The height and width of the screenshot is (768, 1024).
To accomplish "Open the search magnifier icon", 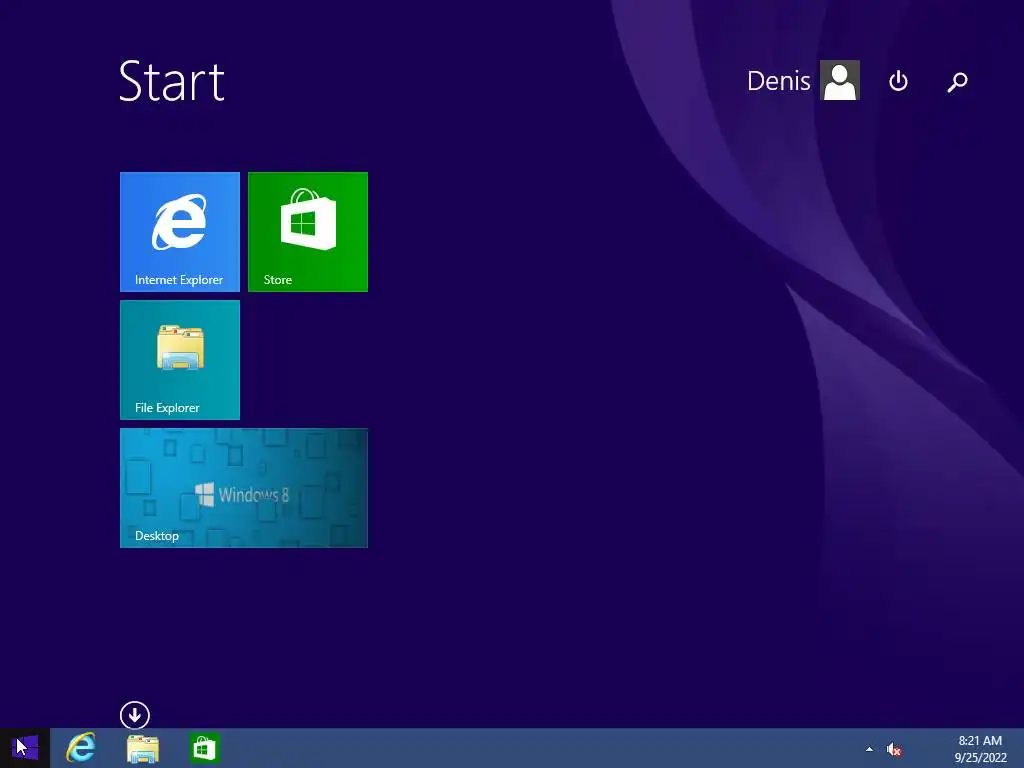I will tap(957, 82).
